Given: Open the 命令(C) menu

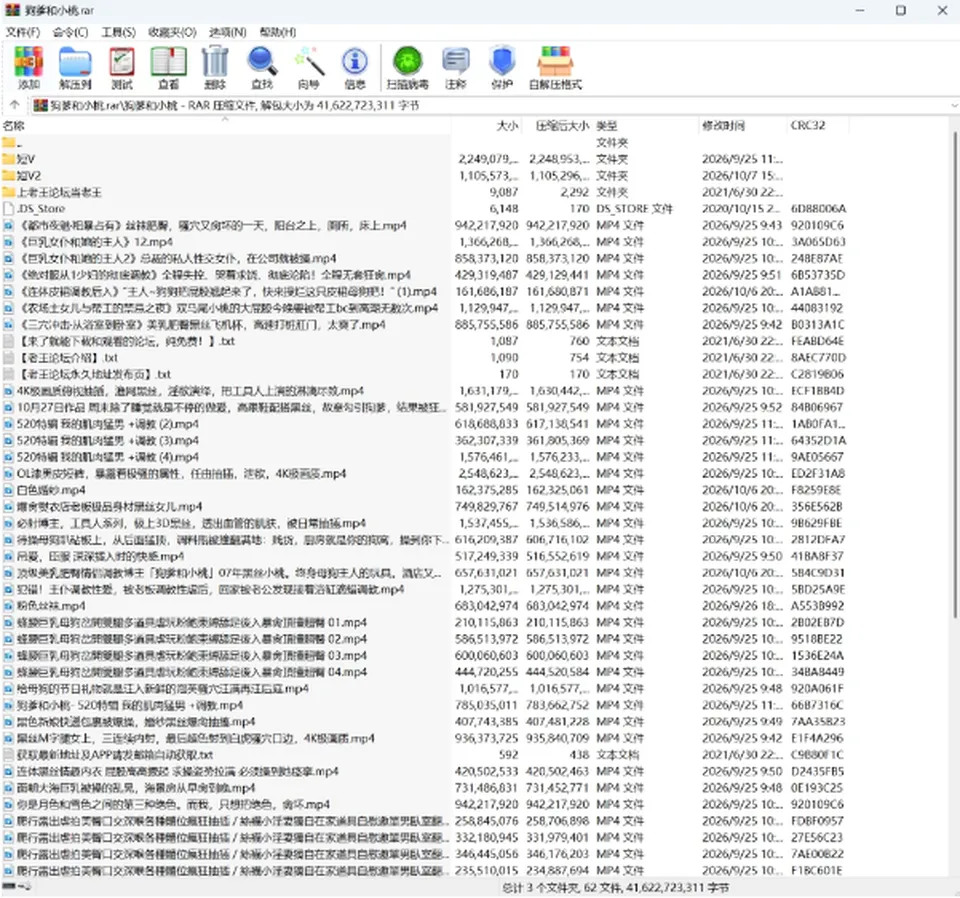Looking at the screenshot, I should [70, 32].
